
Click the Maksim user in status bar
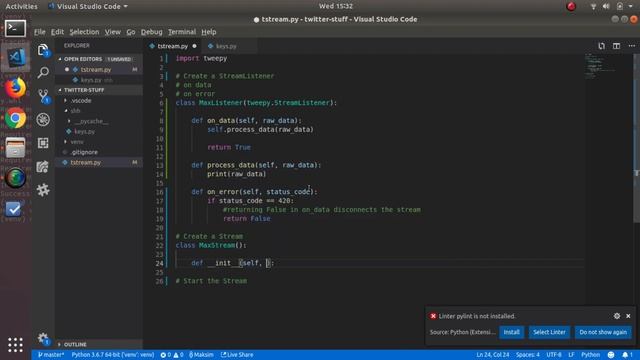[201, 355]
